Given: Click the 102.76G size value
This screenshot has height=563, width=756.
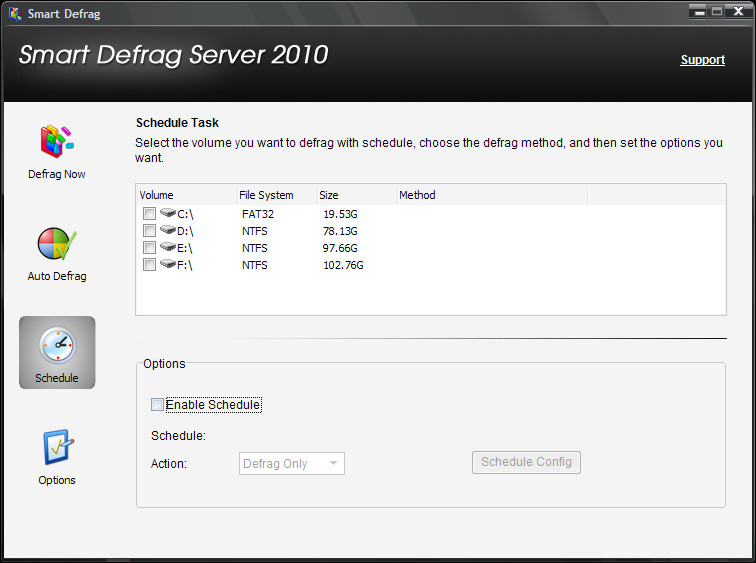Looking at the screenshot, I should click(343, 265).
